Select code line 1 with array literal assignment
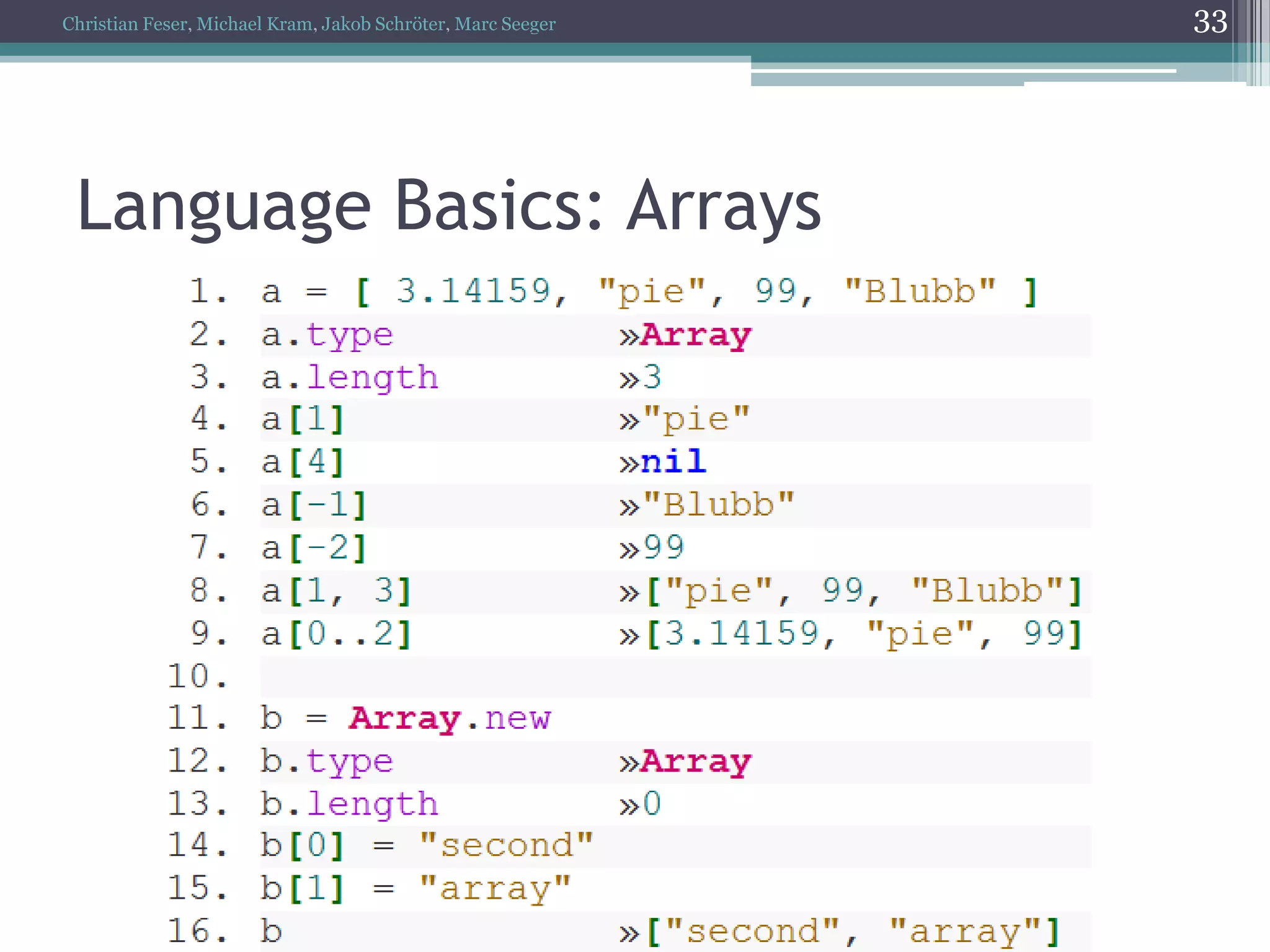Image resolution: width=1270 pixels, height=952 pixels. point(649,292)
